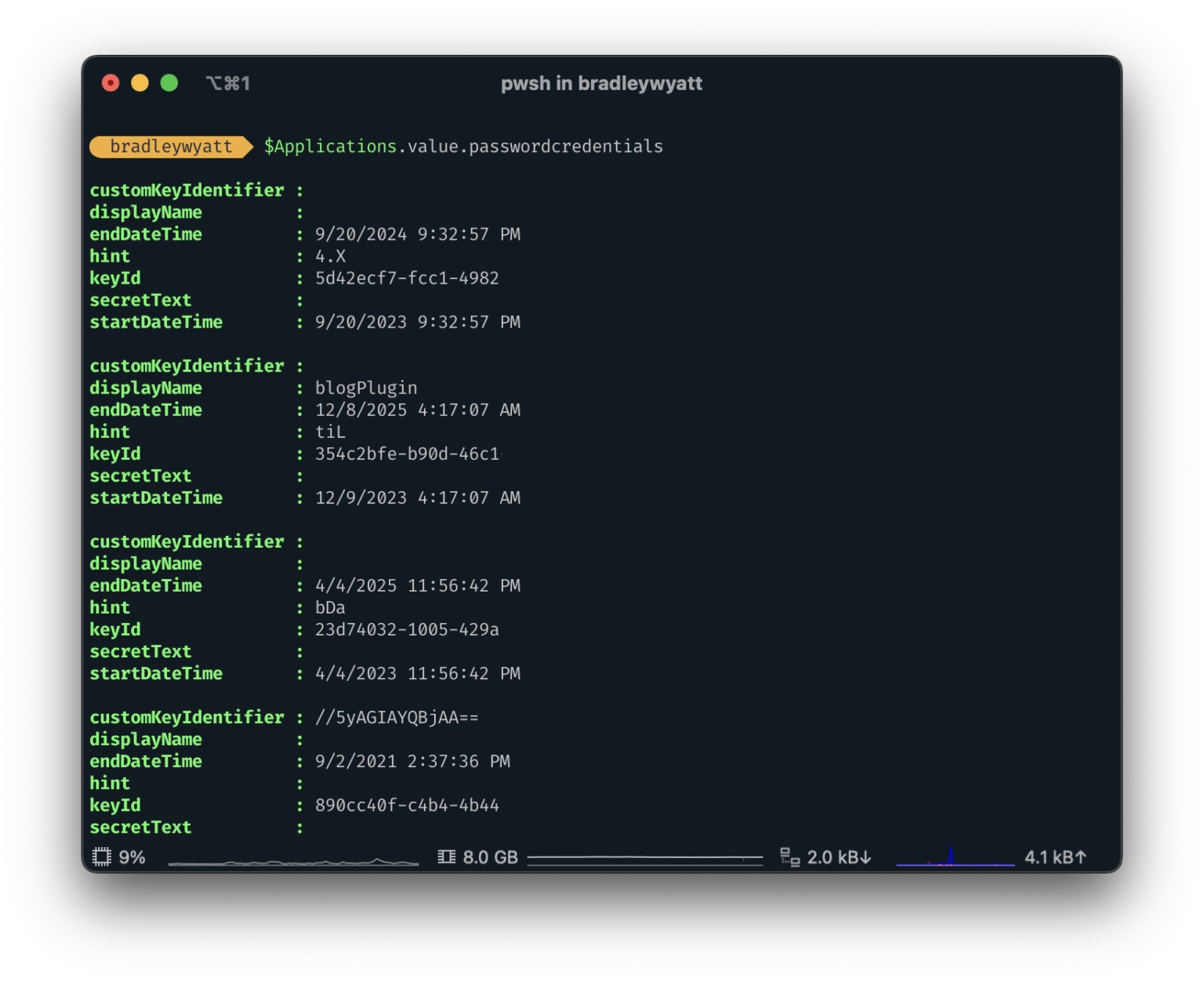
Task: Click the keyId label beside 23d74032-1005-429a
Action: (115, 629)
